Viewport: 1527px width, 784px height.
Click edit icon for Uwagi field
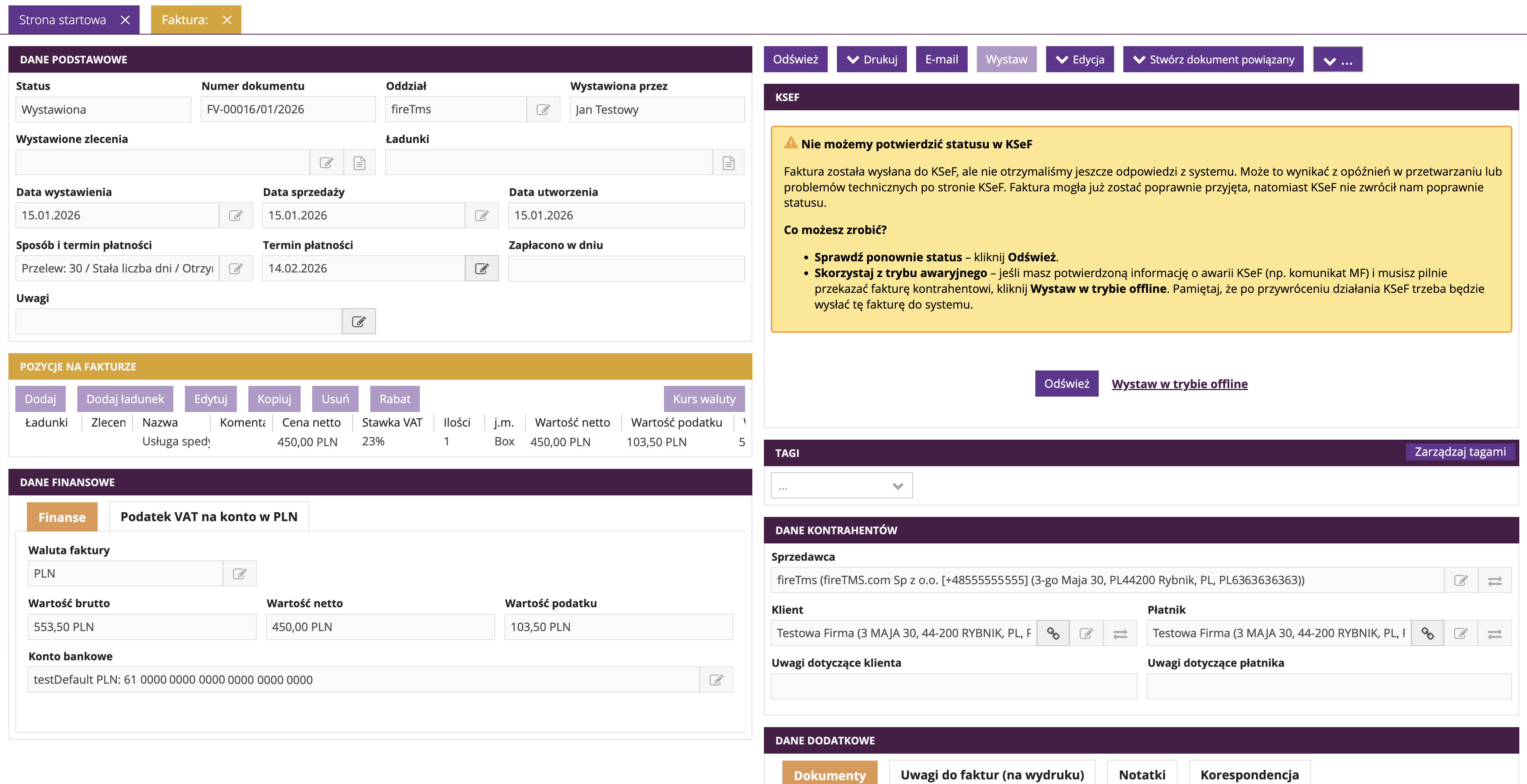359,322
